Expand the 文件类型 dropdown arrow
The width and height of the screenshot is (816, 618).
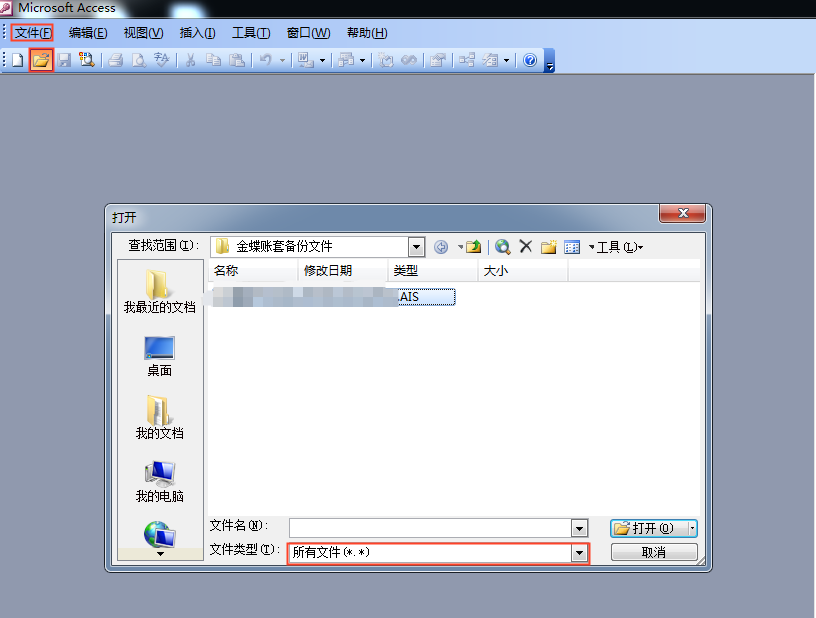[578, 553]
